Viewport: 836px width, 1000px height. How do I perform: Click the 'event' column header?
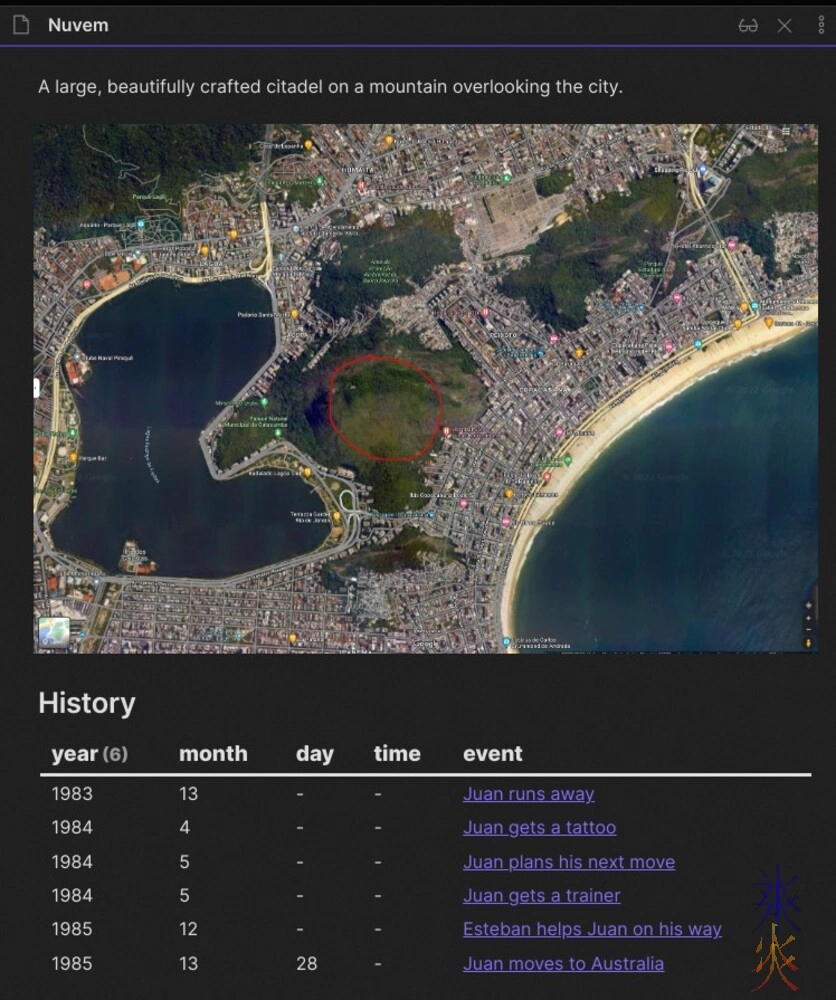point(492,754)
